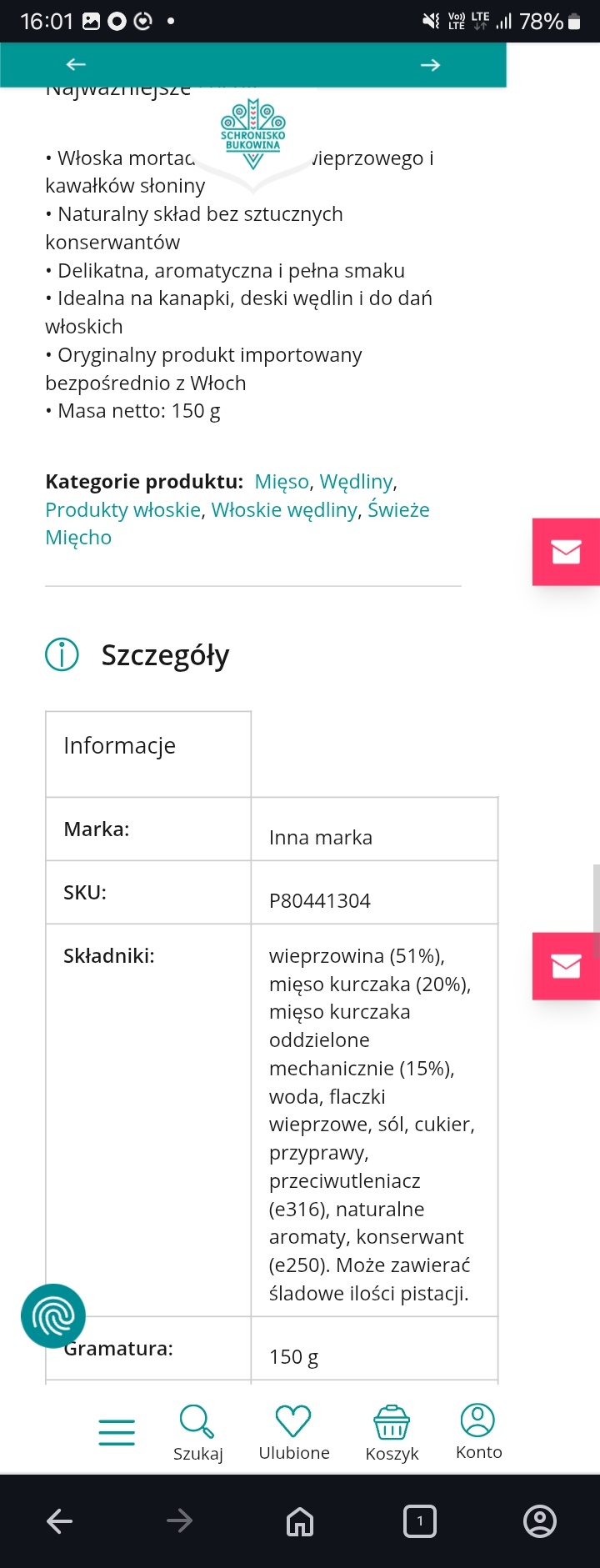This screenshot has width=600, height=1568.
Task: Tap the lower pink envelope contact button
Action: click(566, 966)
